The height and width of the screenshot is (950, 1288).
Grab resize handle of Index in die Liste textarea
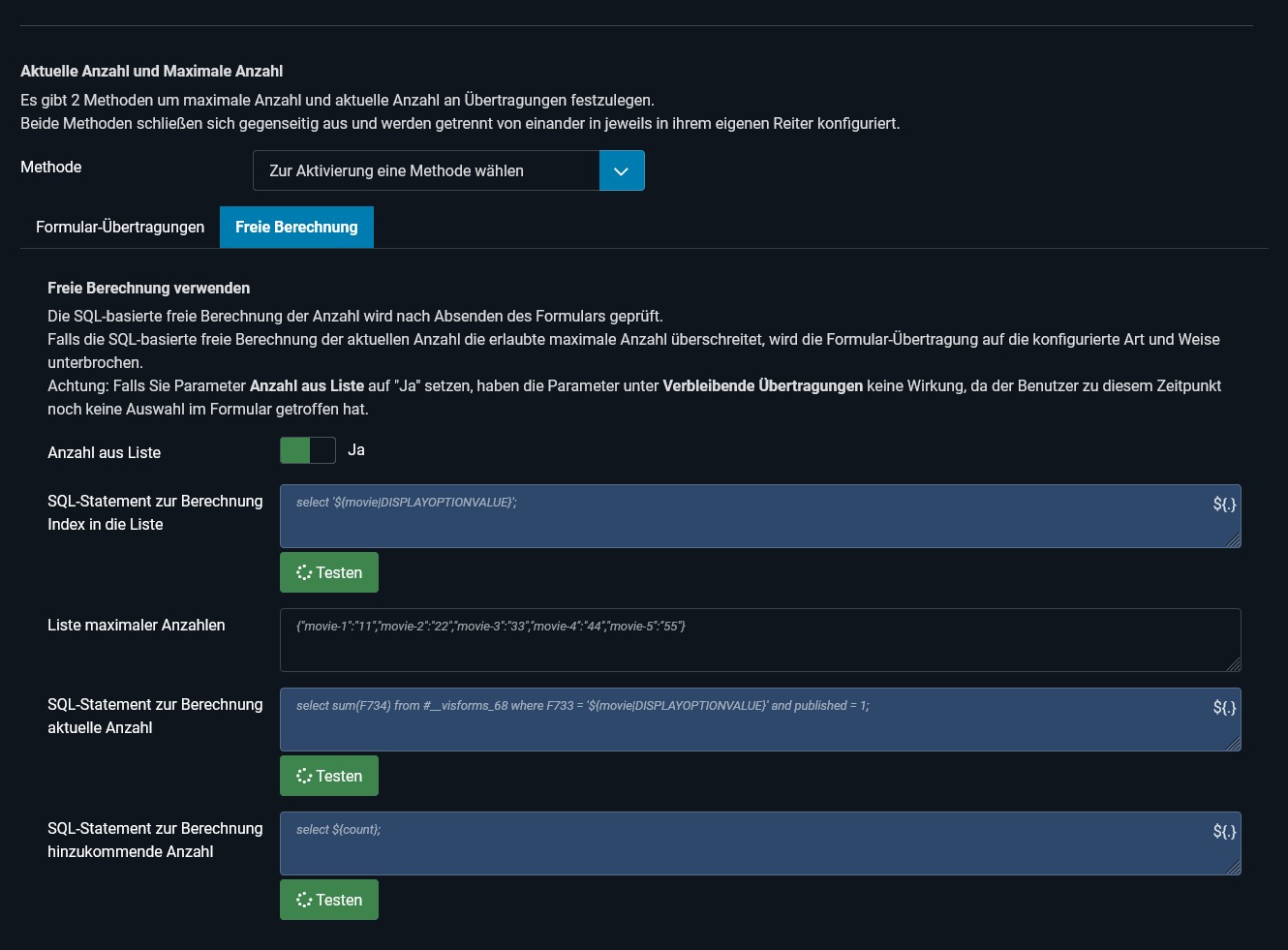(x=1233, y=540)
